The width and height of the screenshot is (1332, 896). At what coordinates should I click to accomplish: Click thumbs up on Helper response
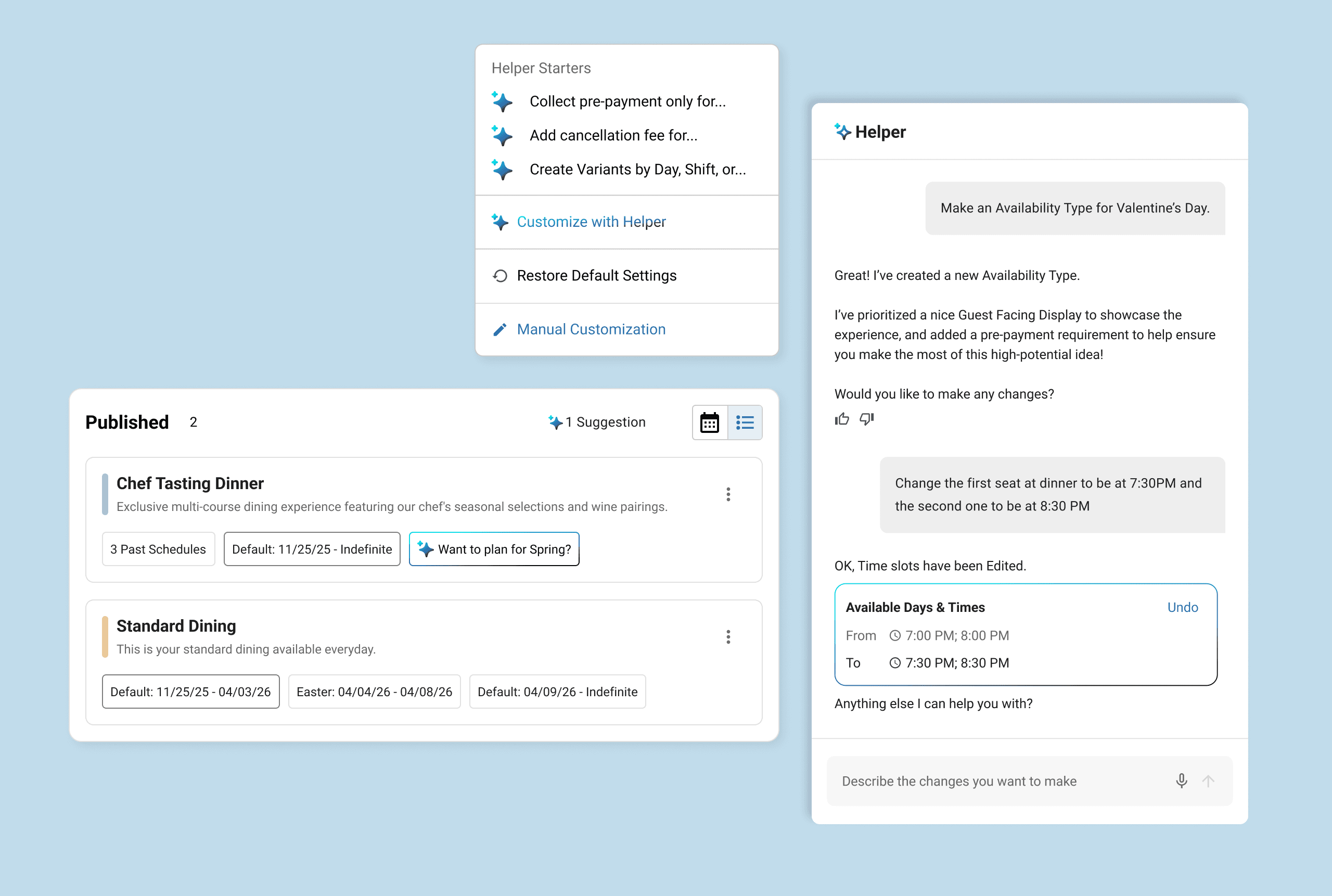pos(842,419)
